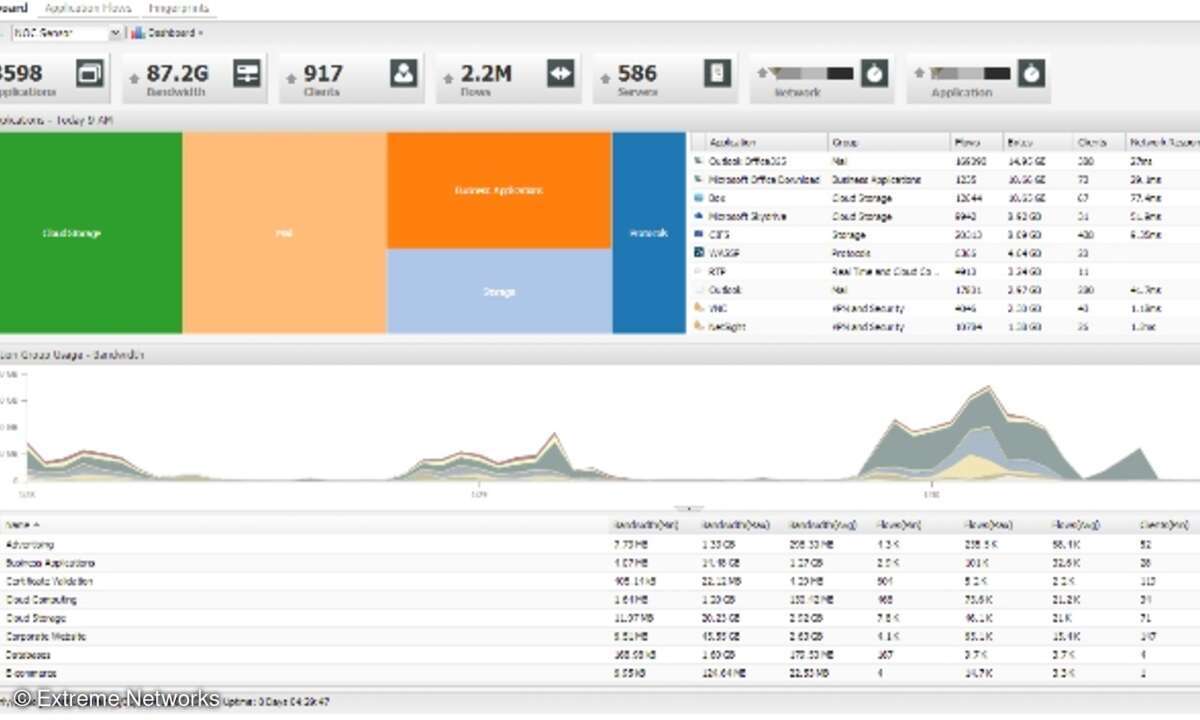
Task: Switch to the Application Flows tab
Action: tap(89, 8)
